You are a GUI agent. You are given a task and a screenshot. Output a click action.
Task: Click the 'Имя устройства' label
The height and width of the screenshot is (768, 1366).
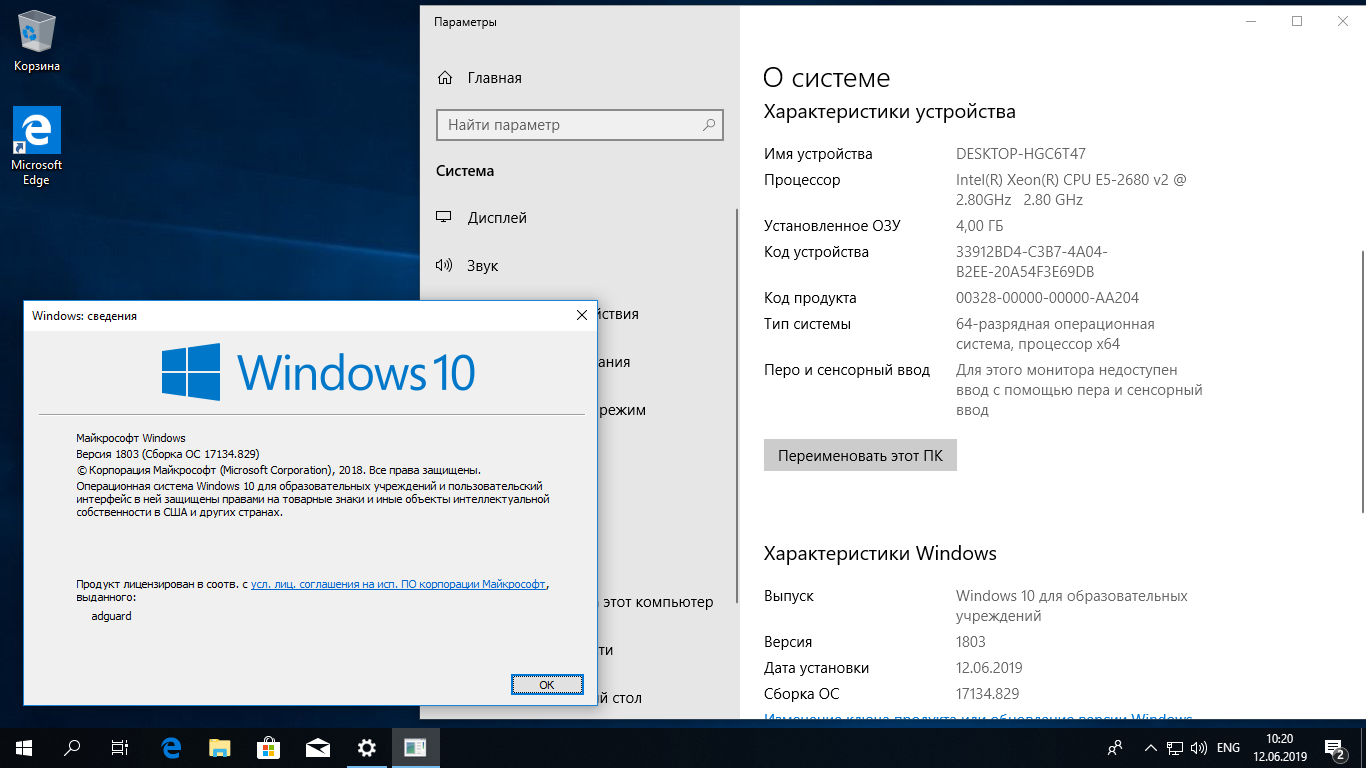tap(818, 154)
